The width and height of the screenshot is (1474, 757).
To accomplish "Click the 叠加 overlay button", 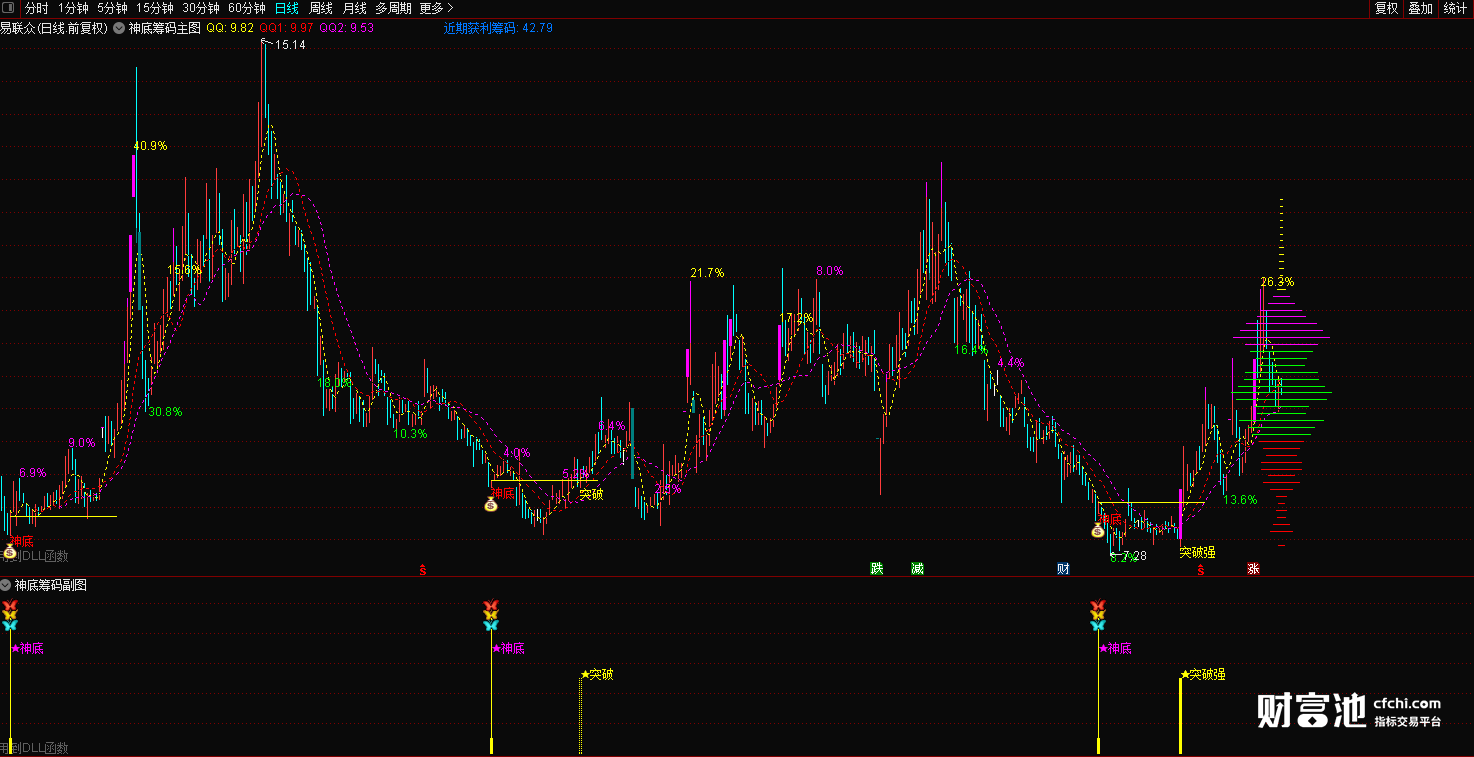I will 1420,8.
